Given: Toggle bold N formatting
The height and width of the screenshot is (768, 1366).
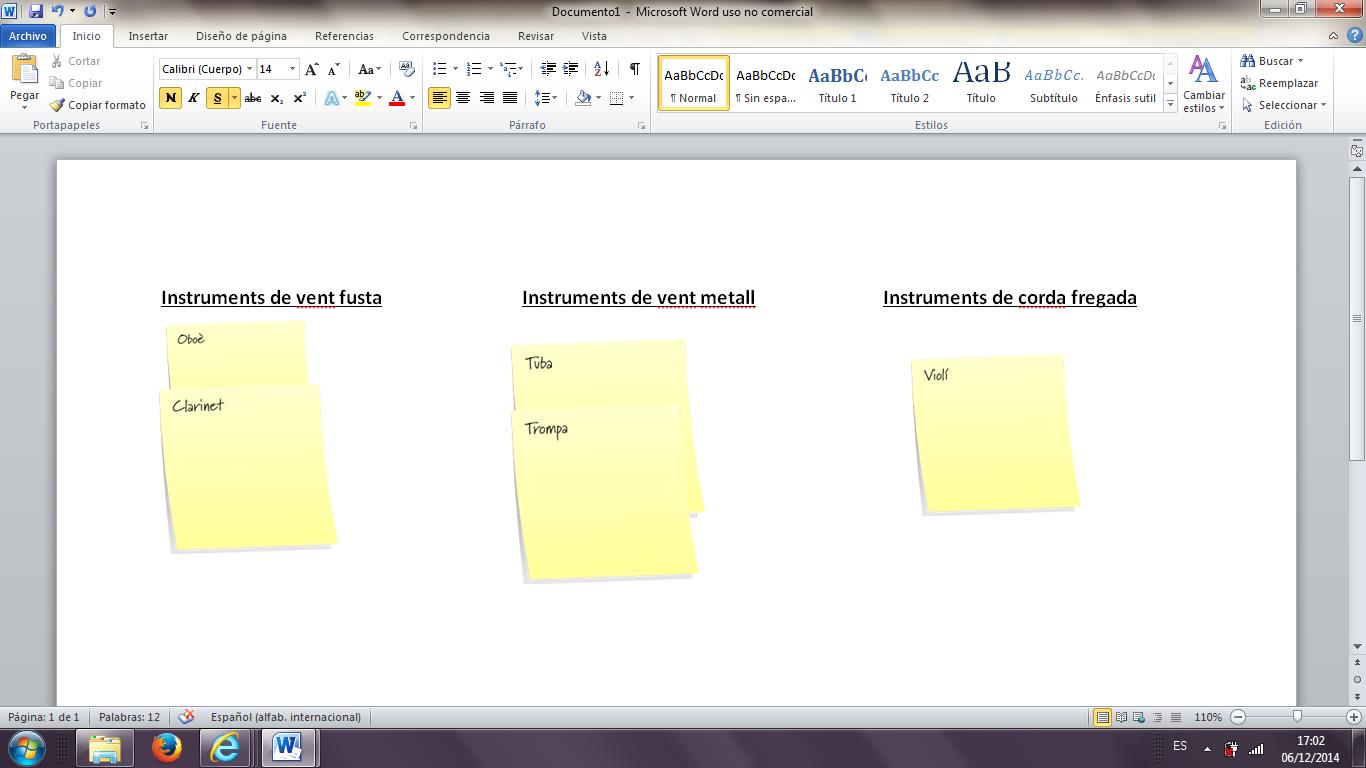Looking at the screenshot, I should (x=170, y=98).
